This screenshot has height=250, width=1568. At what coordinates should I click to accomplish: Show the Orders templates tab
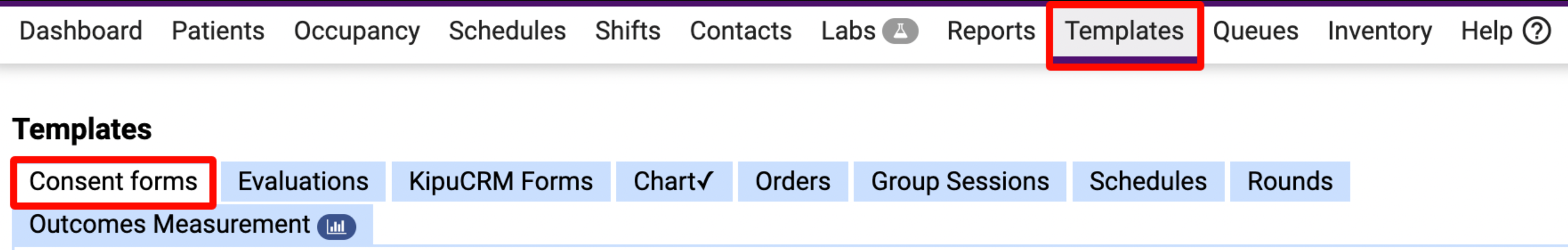coord(793,182)
